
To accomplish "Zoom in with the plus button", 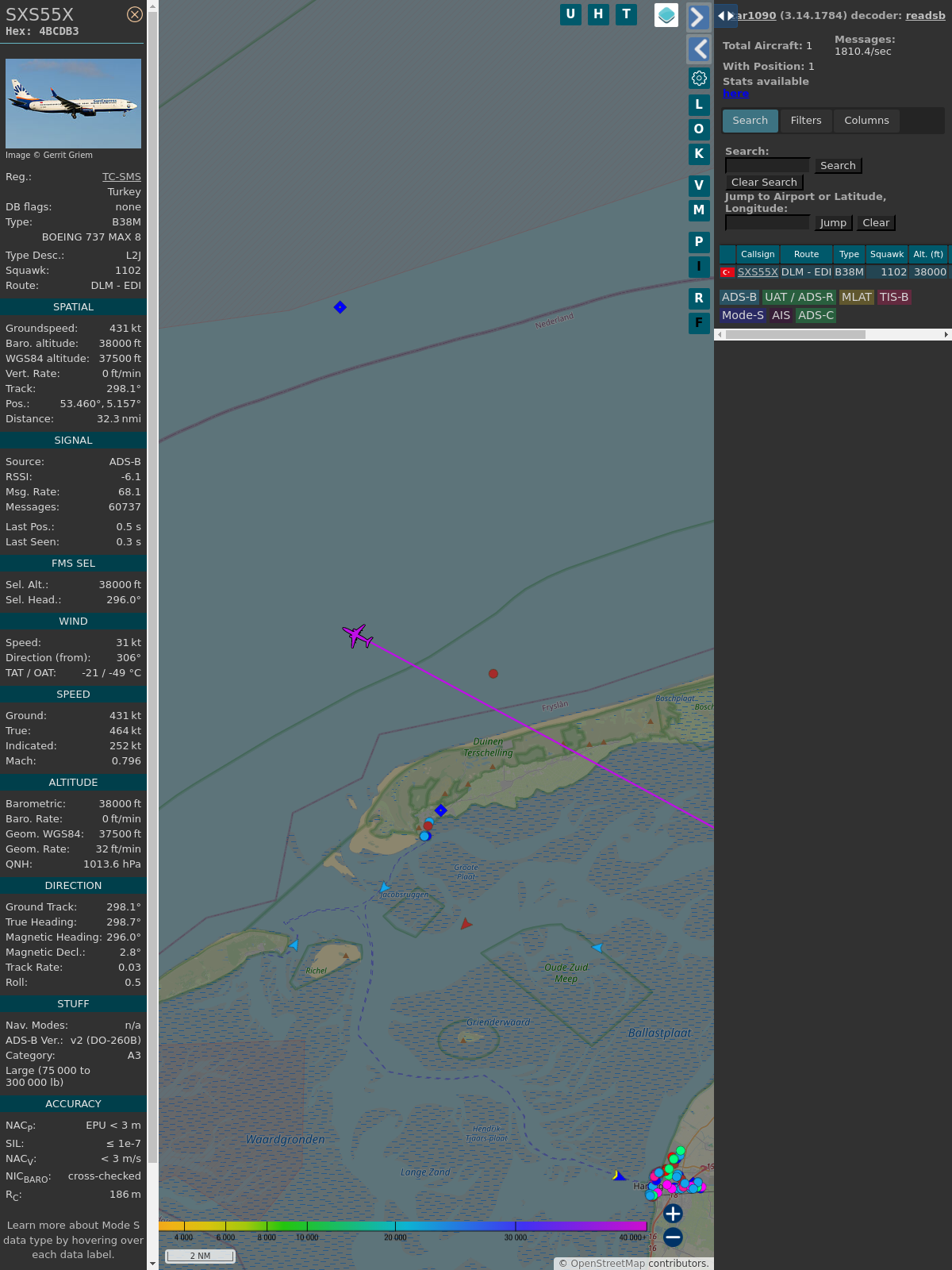I will pyautogui.click(x=673, y=1214).
